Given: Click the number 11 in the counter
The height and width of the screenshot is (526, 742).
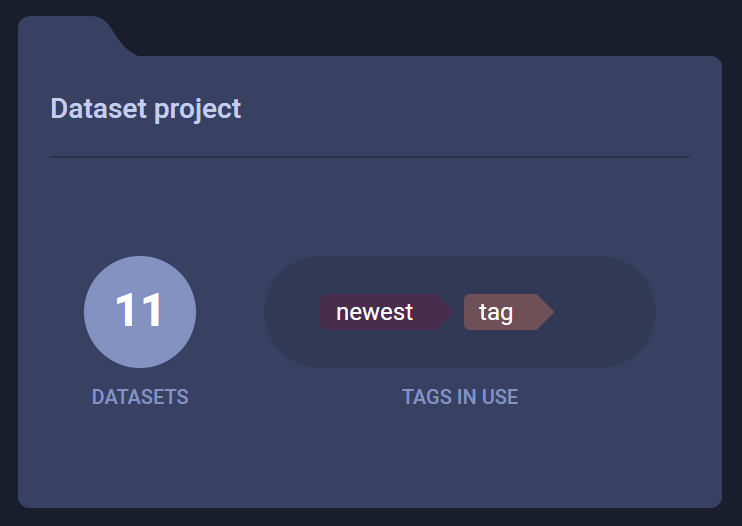Looking at the screenshot, I should (x=139, y=311).
